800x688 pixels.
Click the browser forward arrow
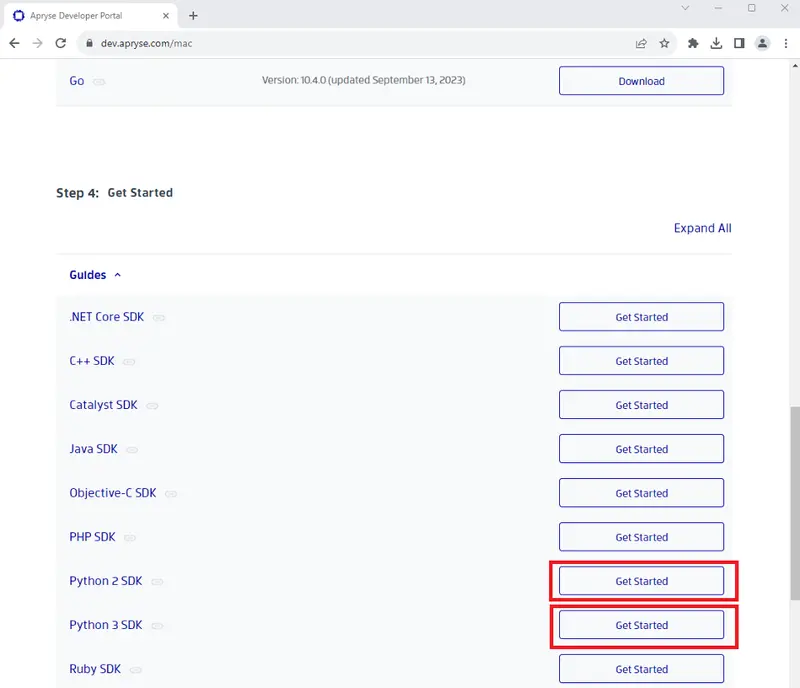[37, 43]
